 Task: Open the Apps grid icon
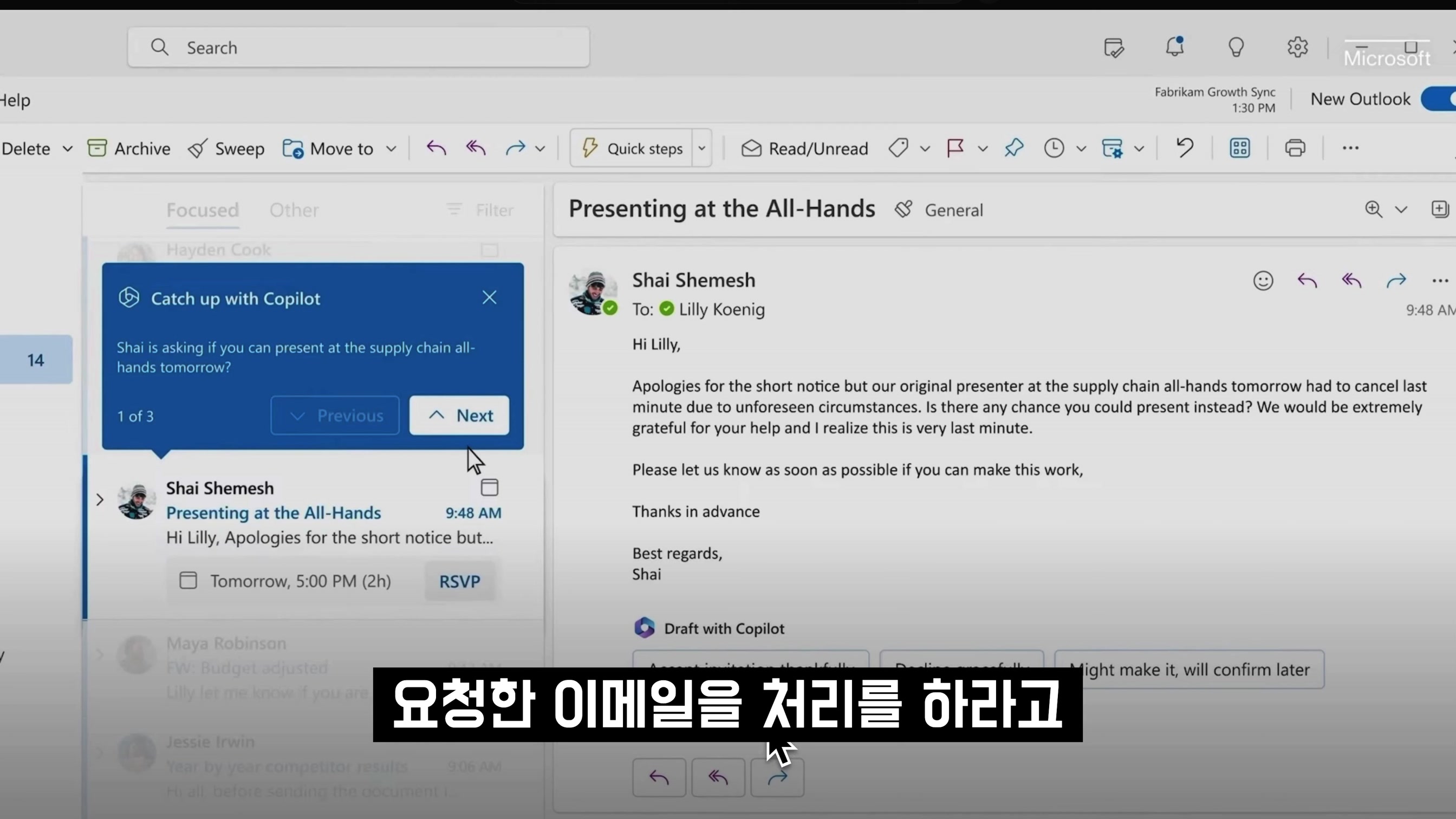(1239, 148)
